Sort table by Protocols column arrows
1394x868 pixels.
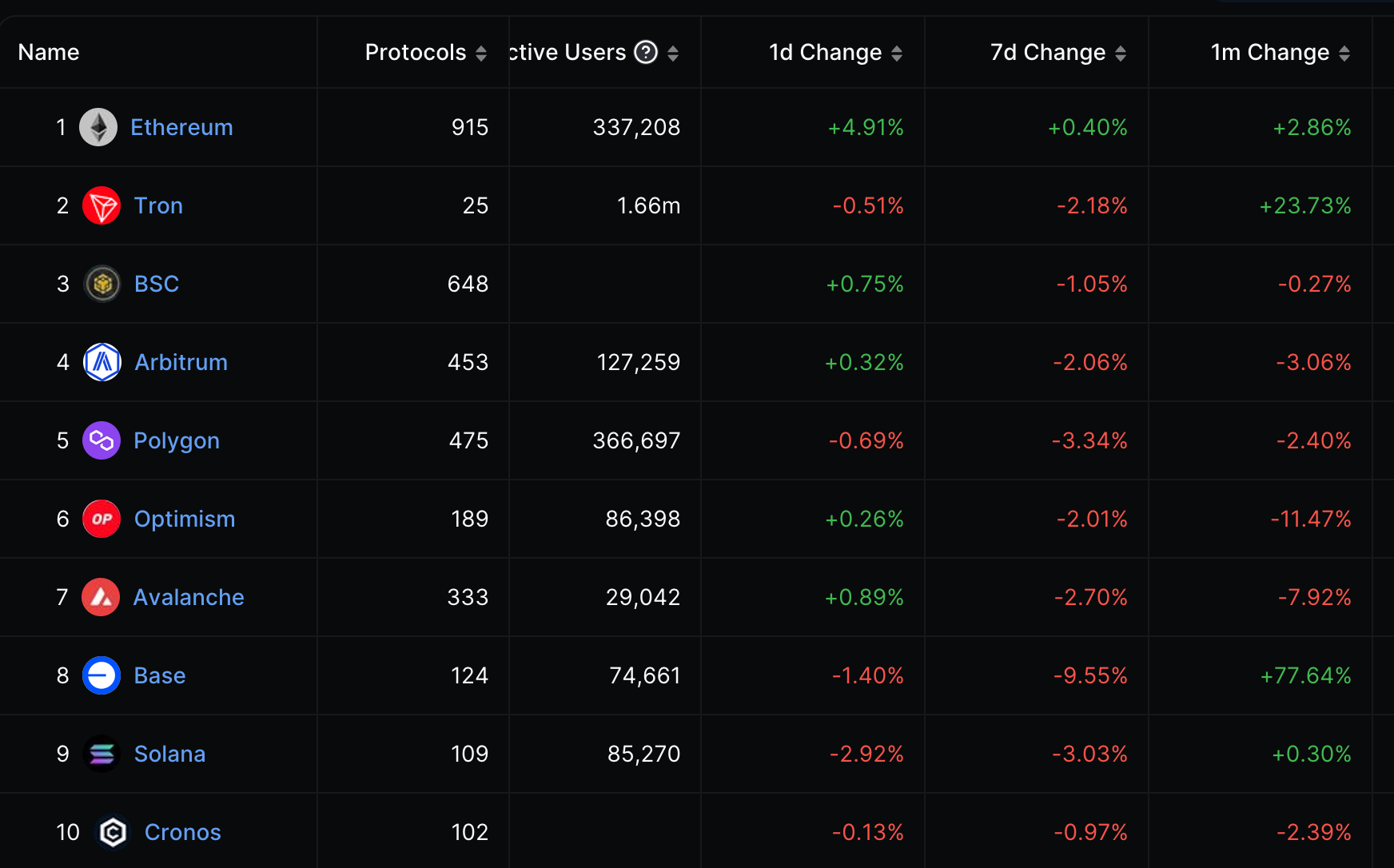[x=481, y=54]
